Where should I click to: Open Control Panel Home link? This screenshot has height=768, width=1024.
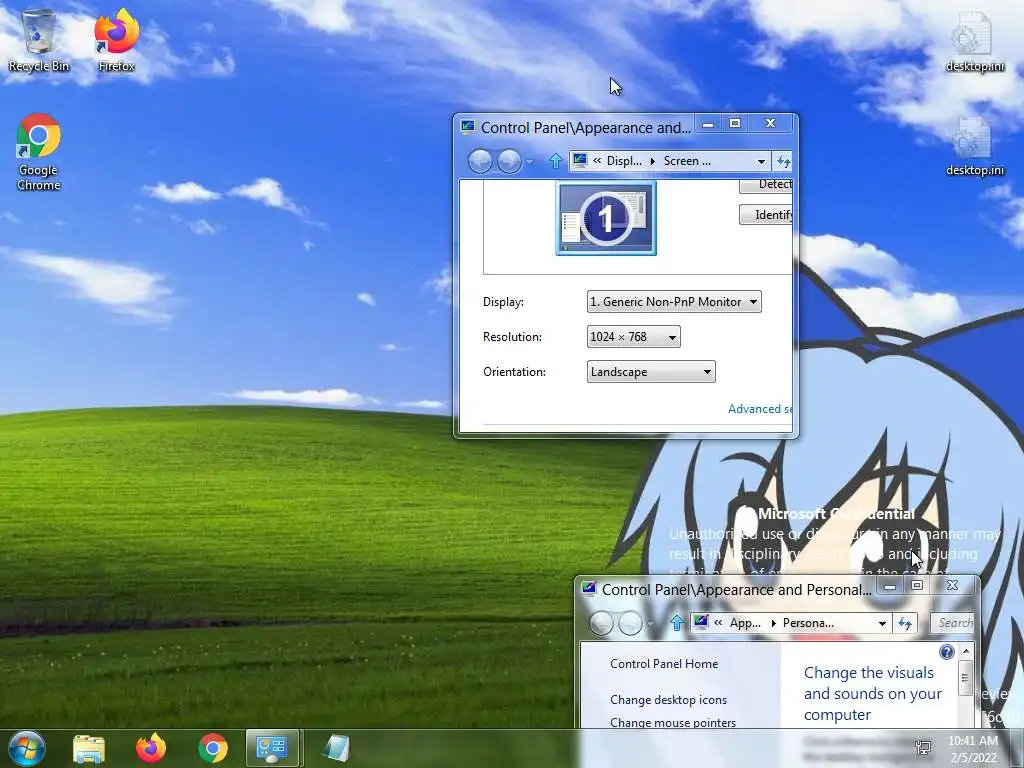pyautogui.click(x=664, y=664)
